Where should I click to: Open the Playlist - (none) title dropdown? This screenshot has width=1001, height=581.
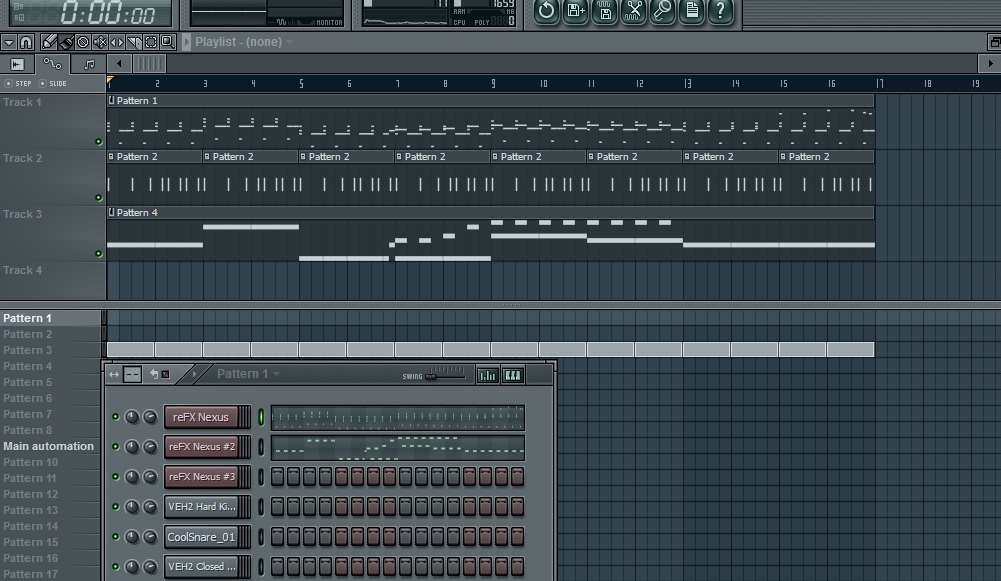(x=289, y=42)
